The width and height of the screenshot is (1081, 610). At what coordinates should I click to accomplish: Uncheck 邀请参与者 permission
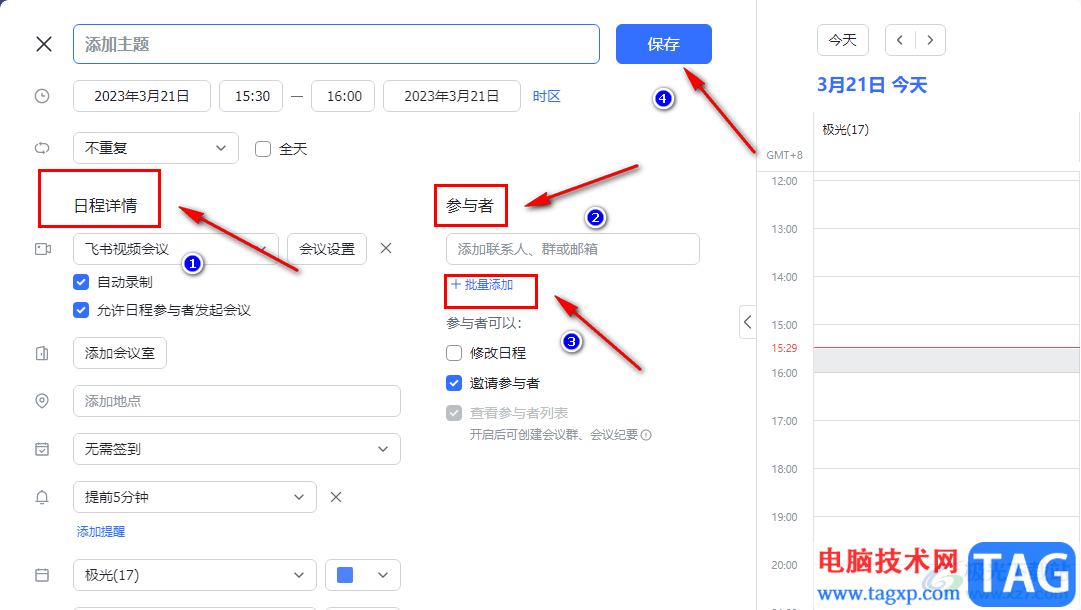[x=454, y=383]
